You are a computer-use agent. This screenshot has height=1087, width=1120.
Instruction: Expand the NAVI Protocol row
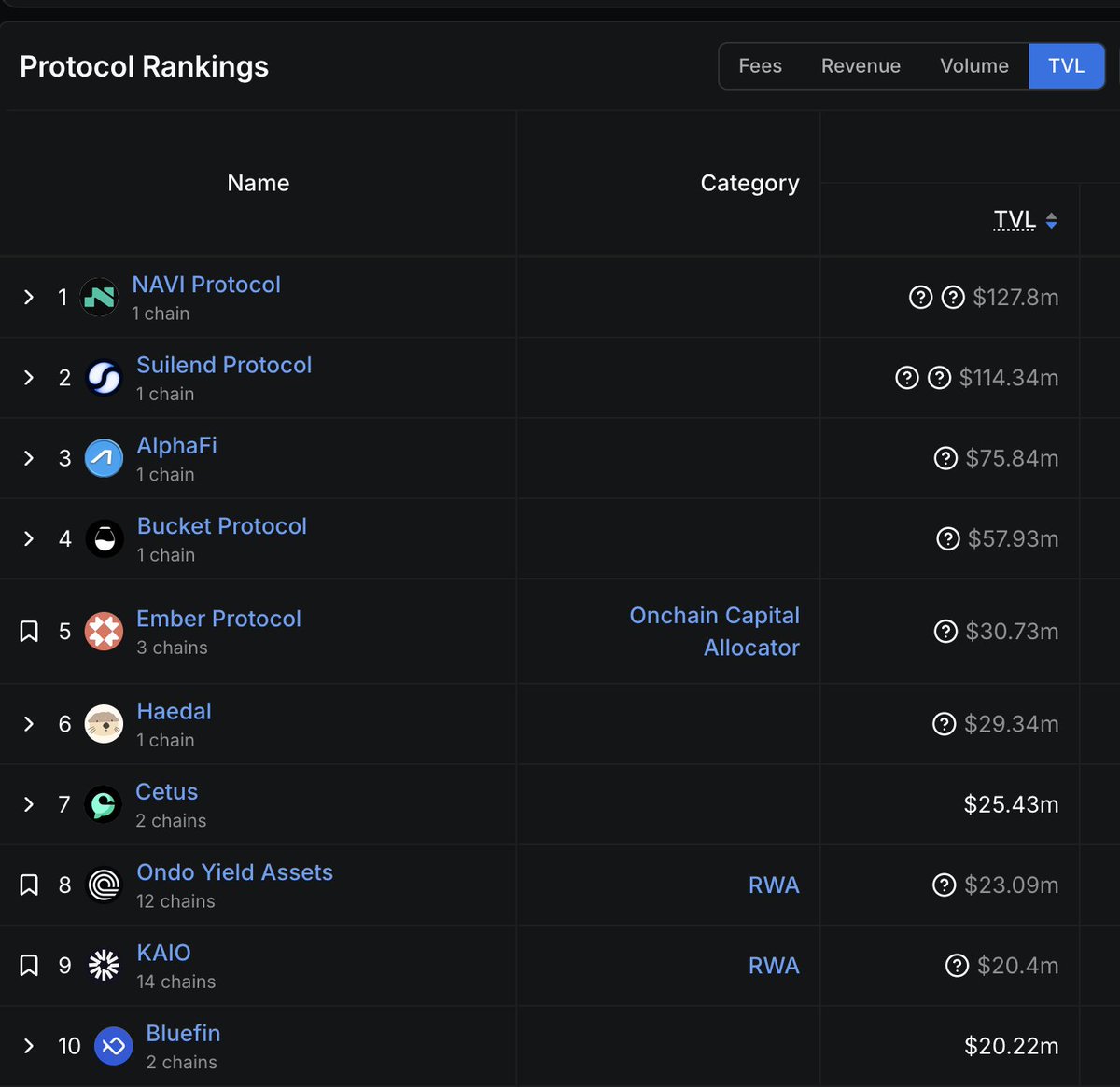click(29, 298)
